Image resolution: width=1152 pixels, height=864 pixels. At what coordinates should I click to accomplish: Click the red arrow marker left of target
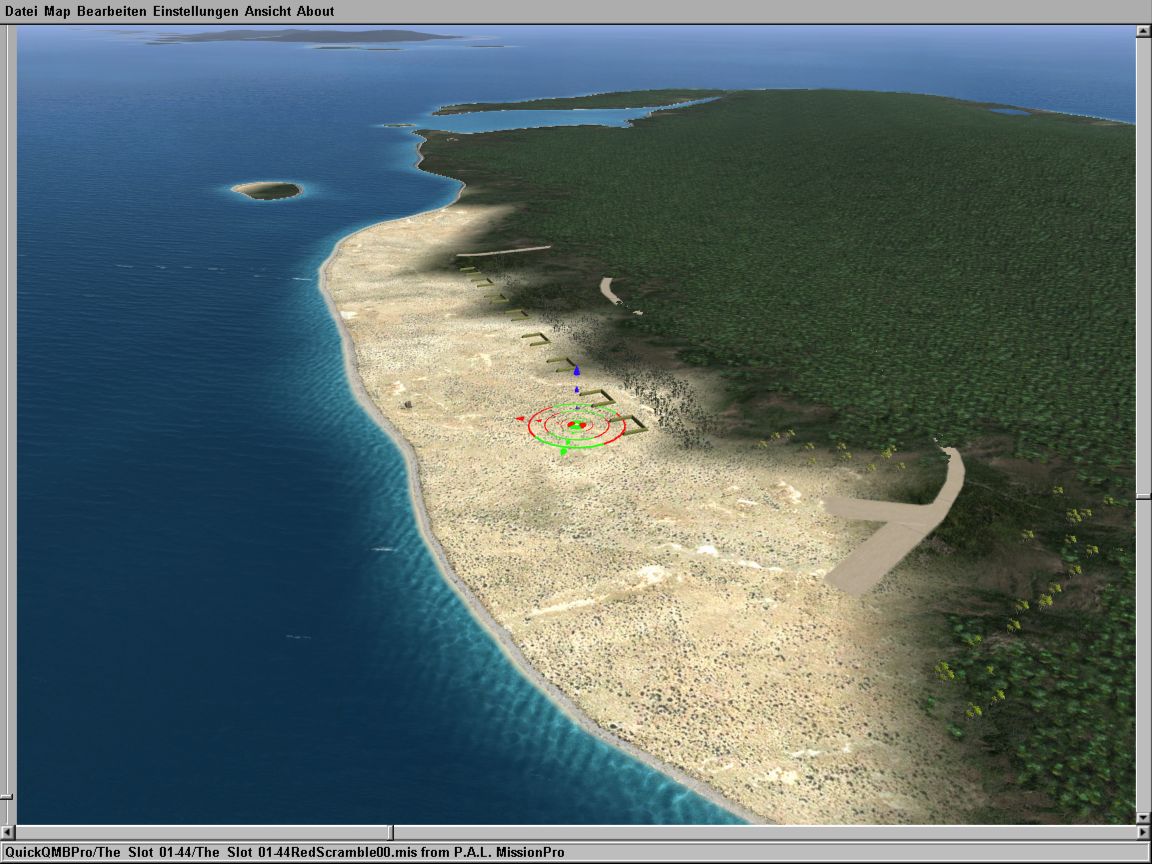tap(520, 419)
